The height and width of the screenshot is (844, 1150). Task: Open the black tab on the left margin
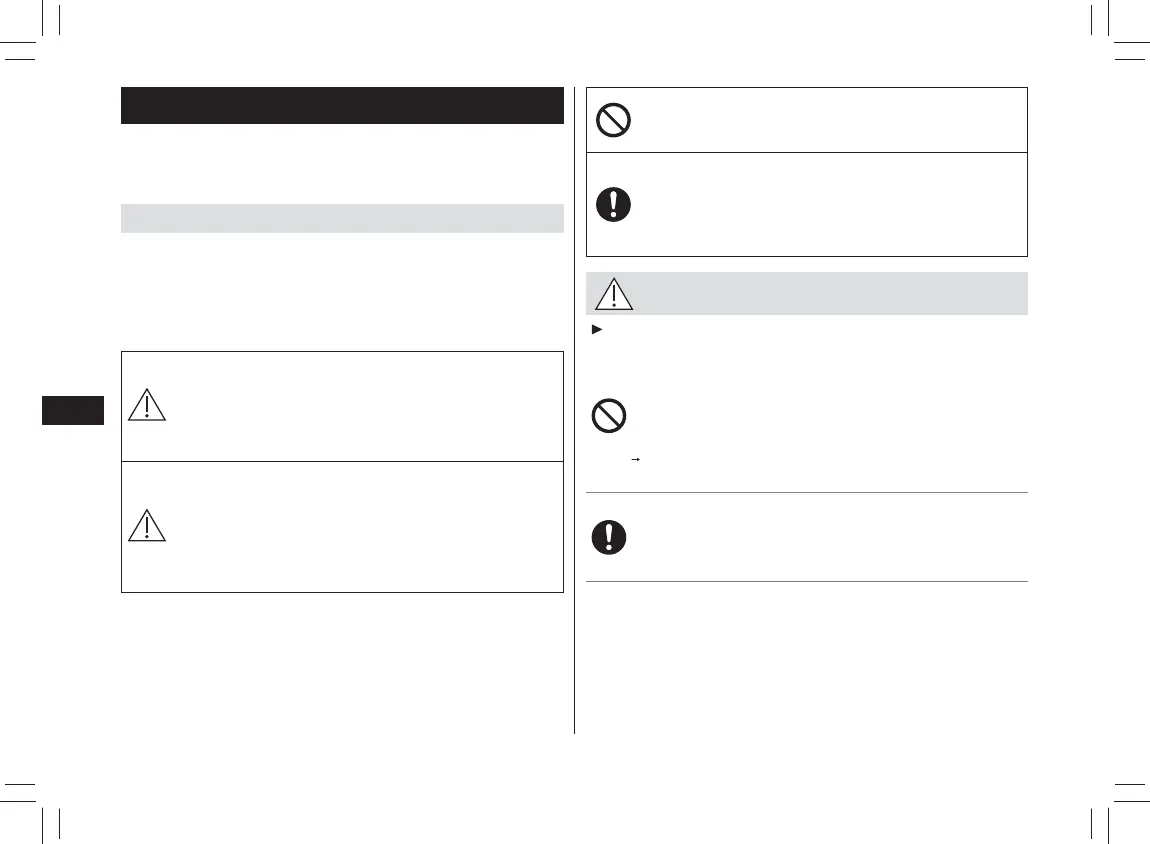pyautogui.click(x=72, y=410)
